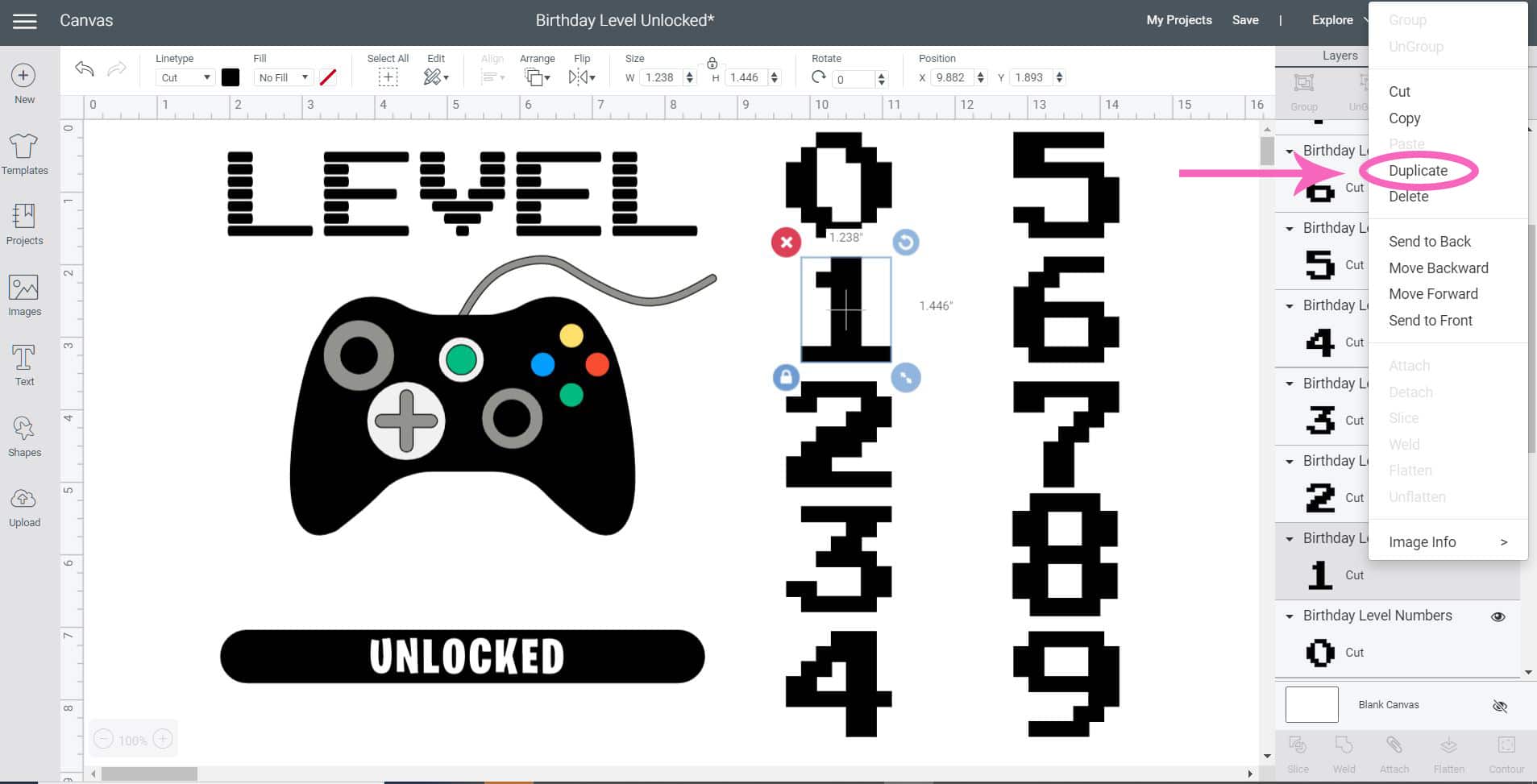Click the Width size input field

coord(661,77)
